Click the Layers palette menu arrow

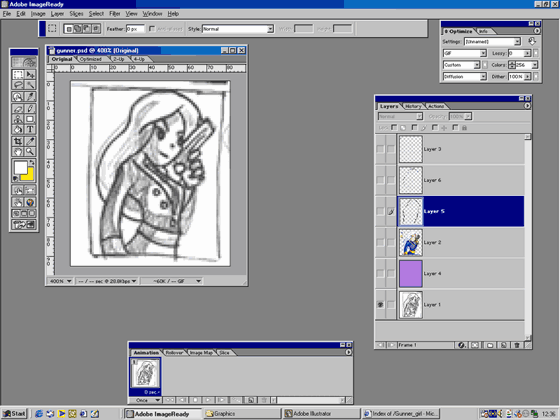coord(527,106)
